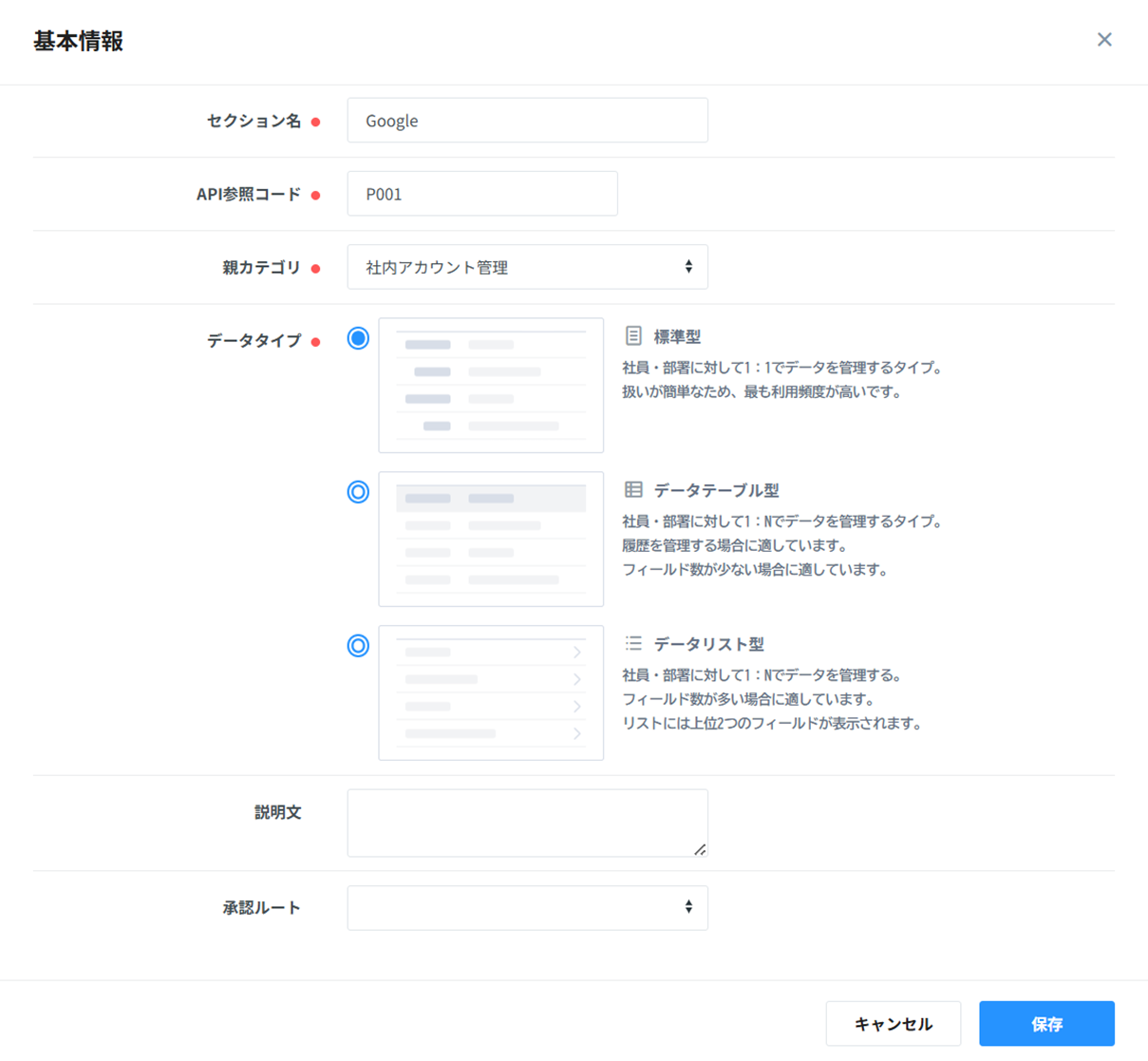Click the データリスト型 title text
The height and width of the screenshot is (1061, 1148).
[x=708, y=645]
